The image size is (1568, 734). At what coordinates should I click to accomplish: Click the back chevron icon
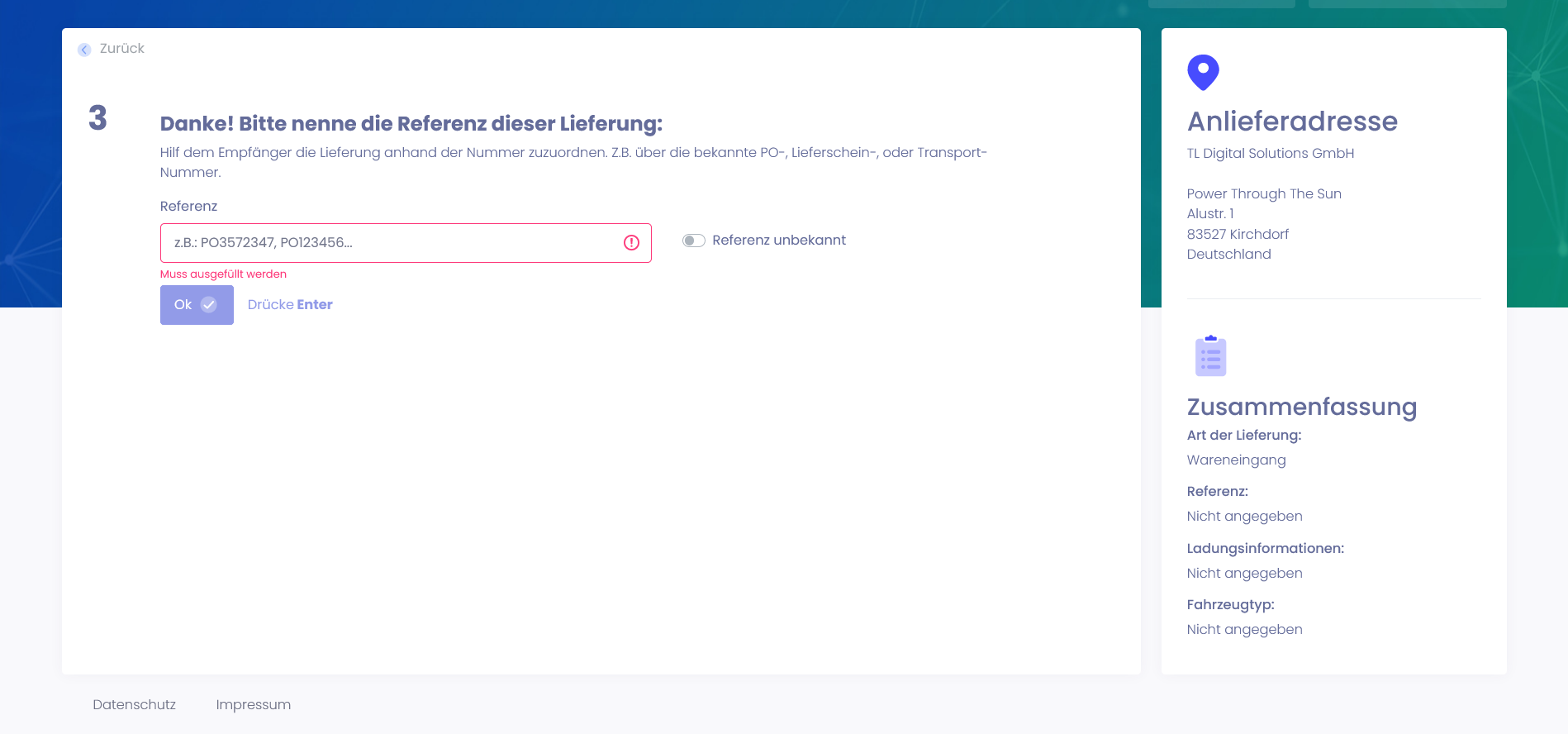[x=84, y=50]
